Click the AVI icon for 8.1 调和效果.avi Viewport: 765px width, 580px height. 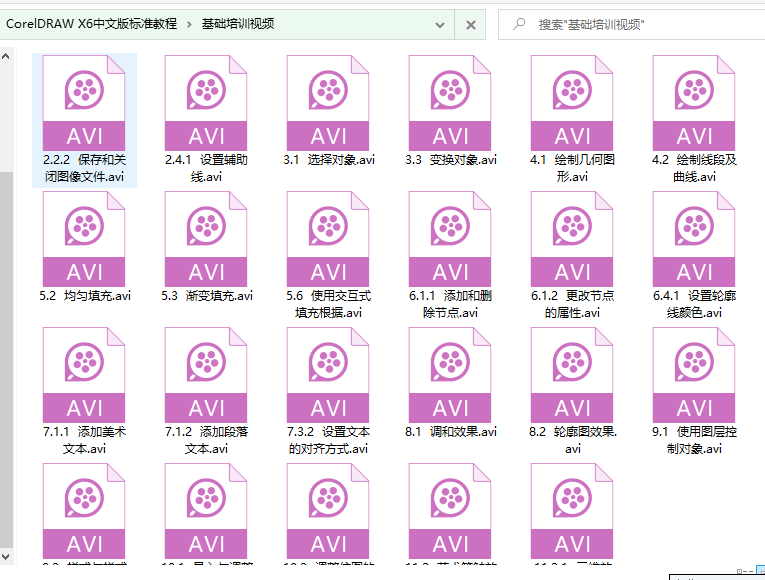[x=450, y=375]
